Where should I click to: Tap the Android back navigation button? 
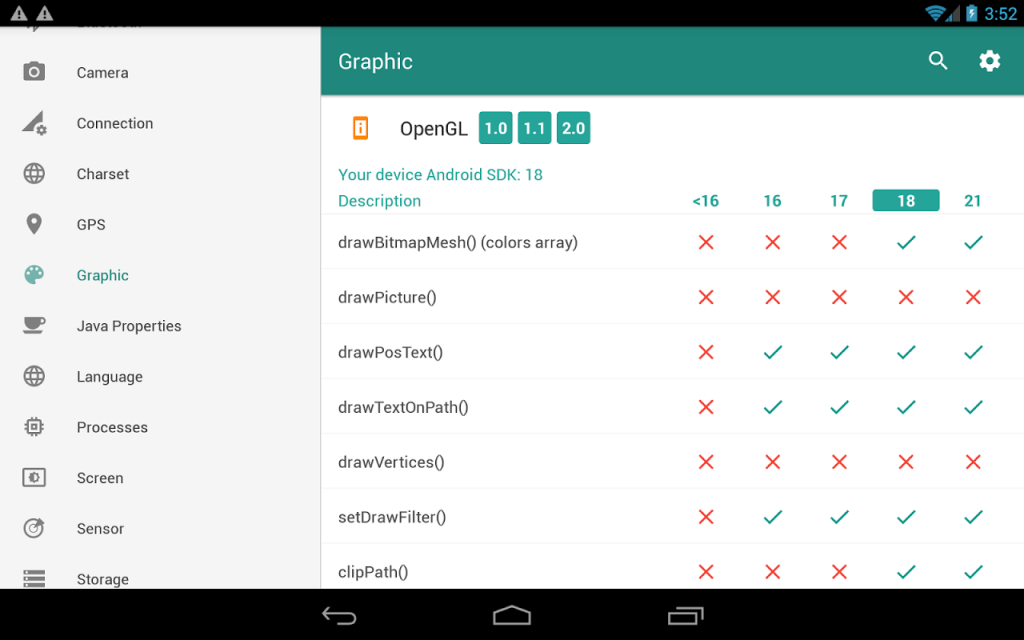click(339, 615)
